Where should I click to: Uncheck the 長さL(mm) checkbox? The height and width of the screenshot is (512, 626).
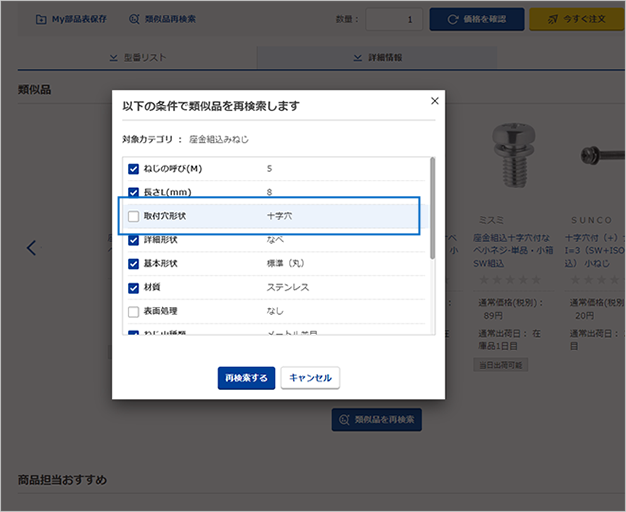(x=134, y=192)
